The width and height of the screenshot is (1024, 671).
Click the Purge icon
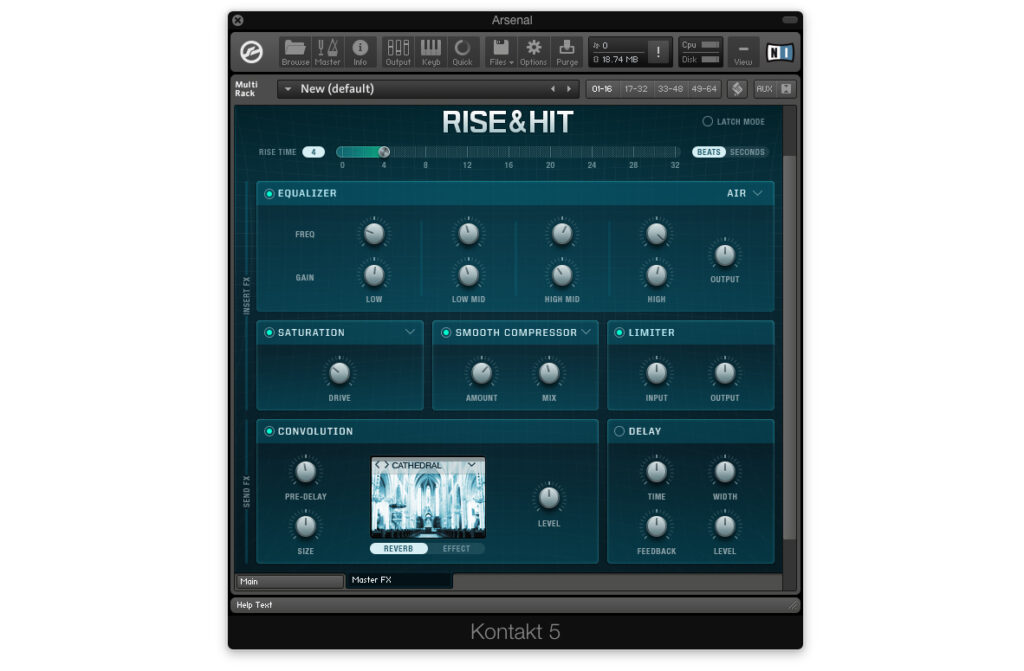567,52
